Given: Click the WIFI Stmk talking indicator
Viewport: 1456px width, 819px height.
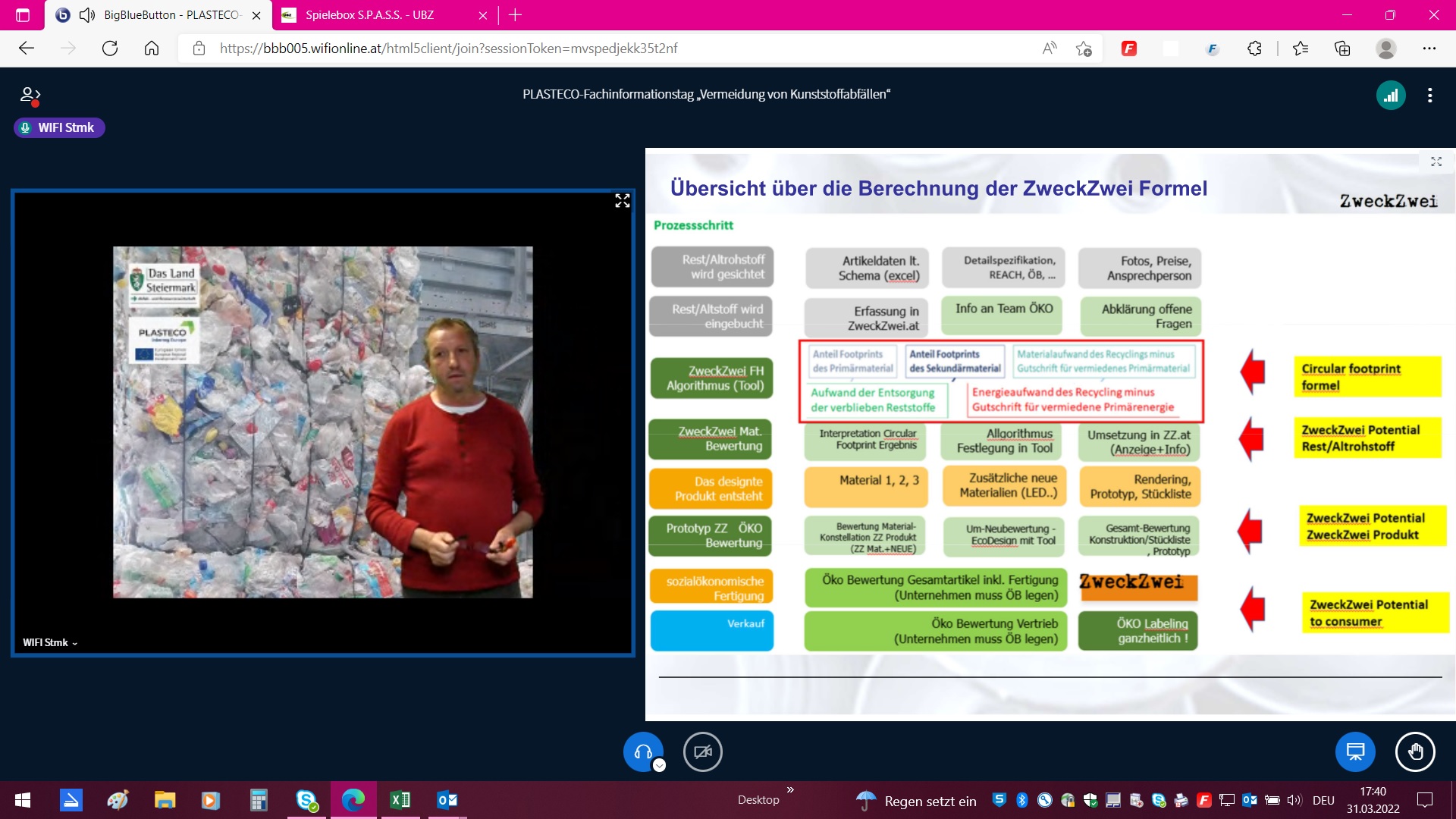Looking at the screenshot, I should click(59, 127).
